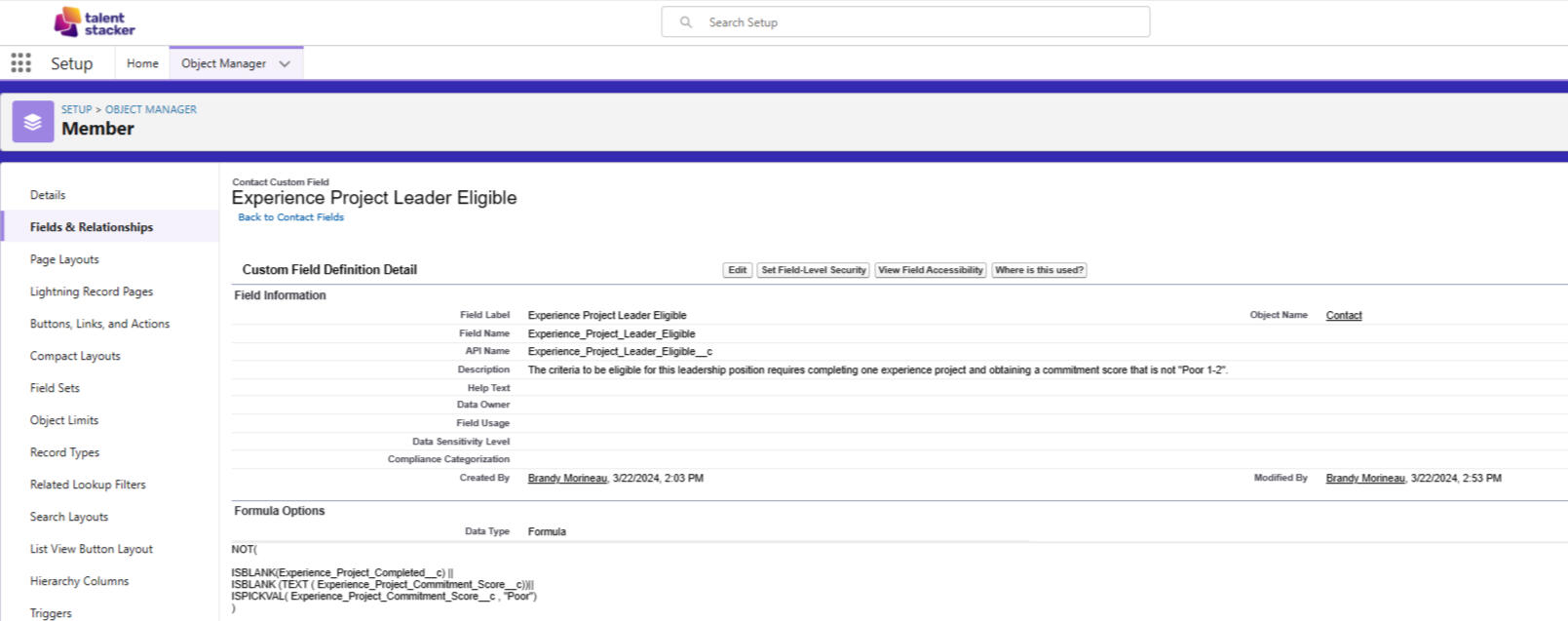This screenshot has width=1568, height=621.
Task: Select Page Layouts in the sidebar
Action: 64,259
